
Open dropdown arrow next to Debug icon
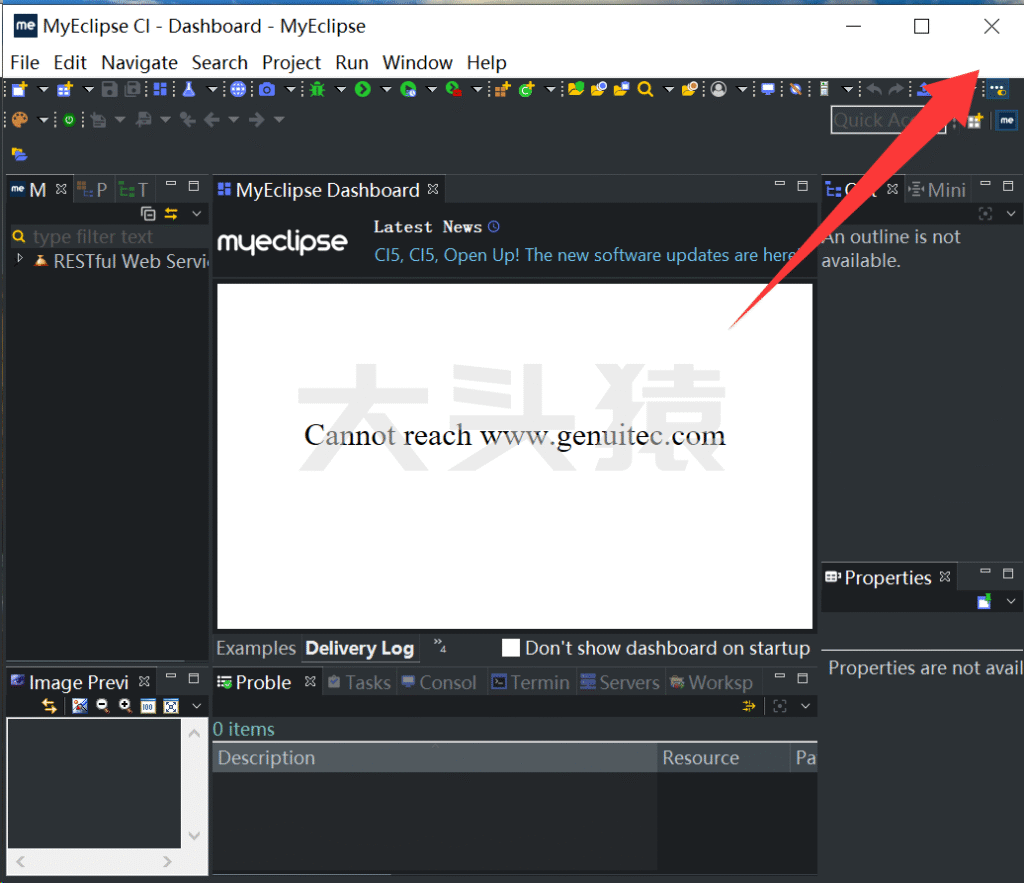click(x=340, y=90)
